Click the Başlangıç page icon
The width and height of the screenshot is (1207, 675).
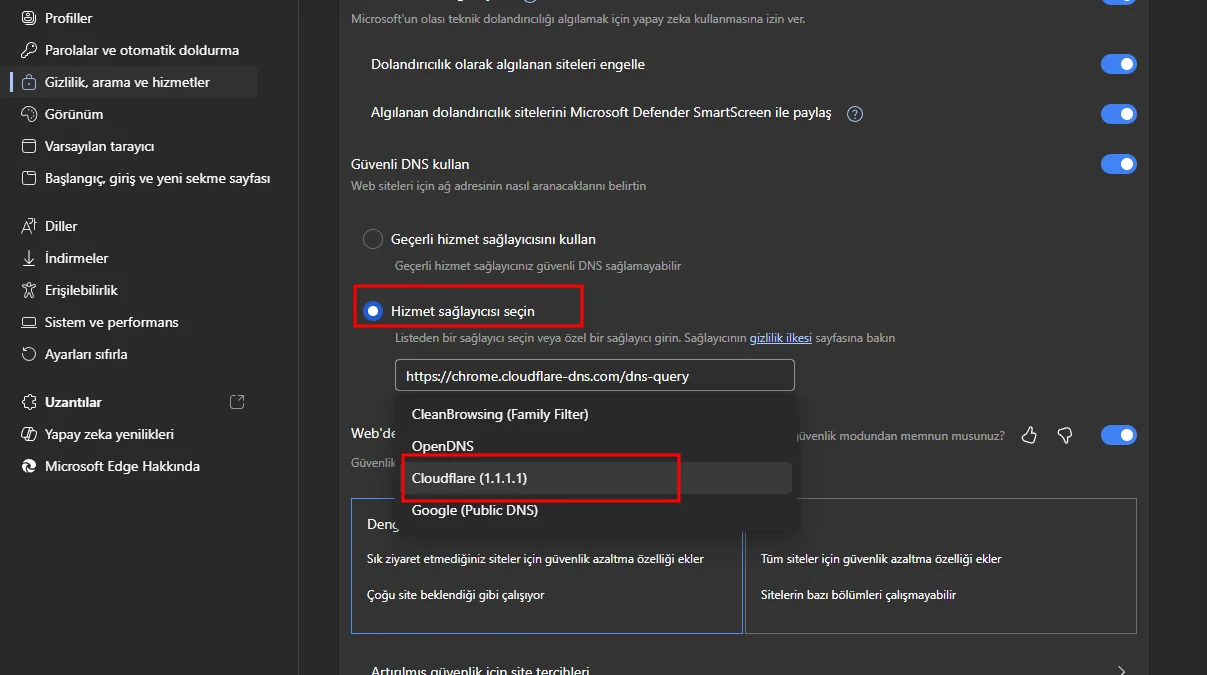tap(28, 178)
